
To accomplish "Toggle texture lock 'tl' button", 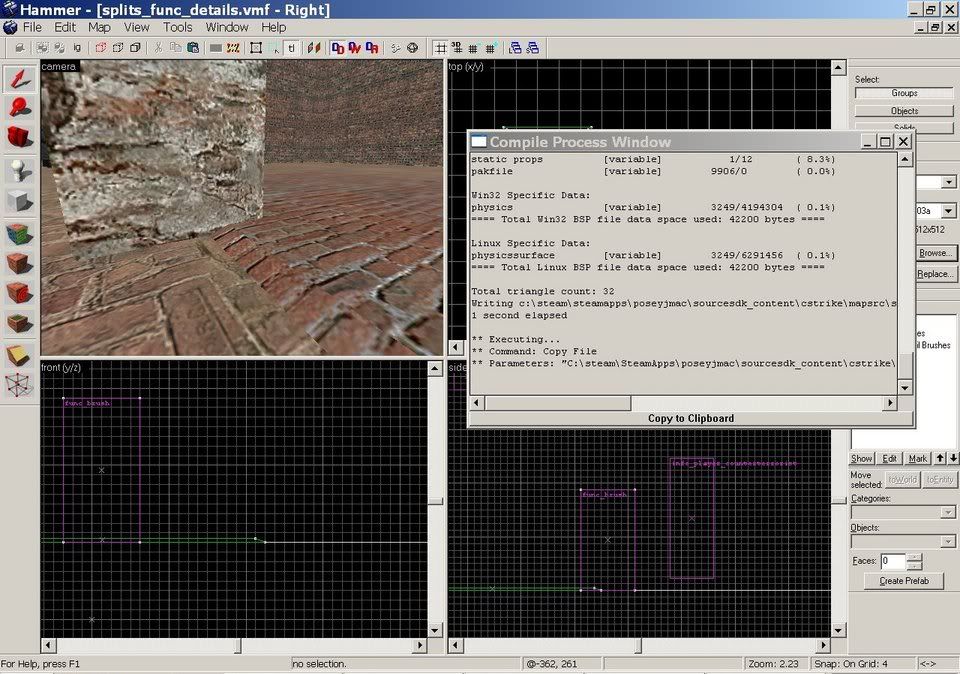I will coord(291,48).
